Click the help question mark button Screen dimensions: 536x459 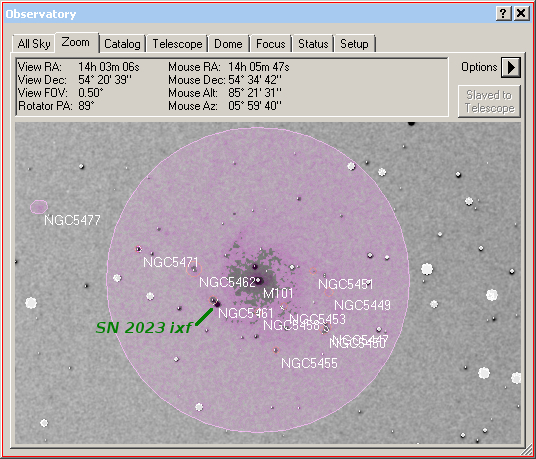click(503, 13)
